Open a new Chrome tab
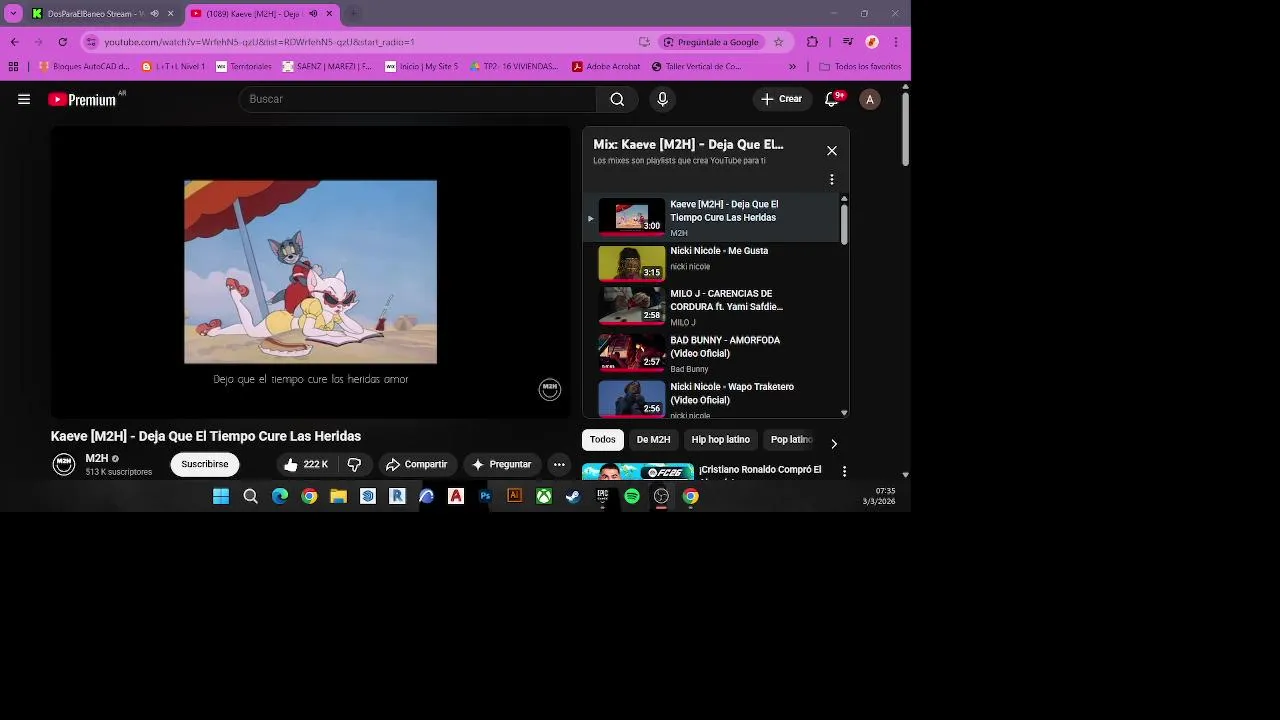The height and width of the screenshot is (720, 1280). click(353, 14)
